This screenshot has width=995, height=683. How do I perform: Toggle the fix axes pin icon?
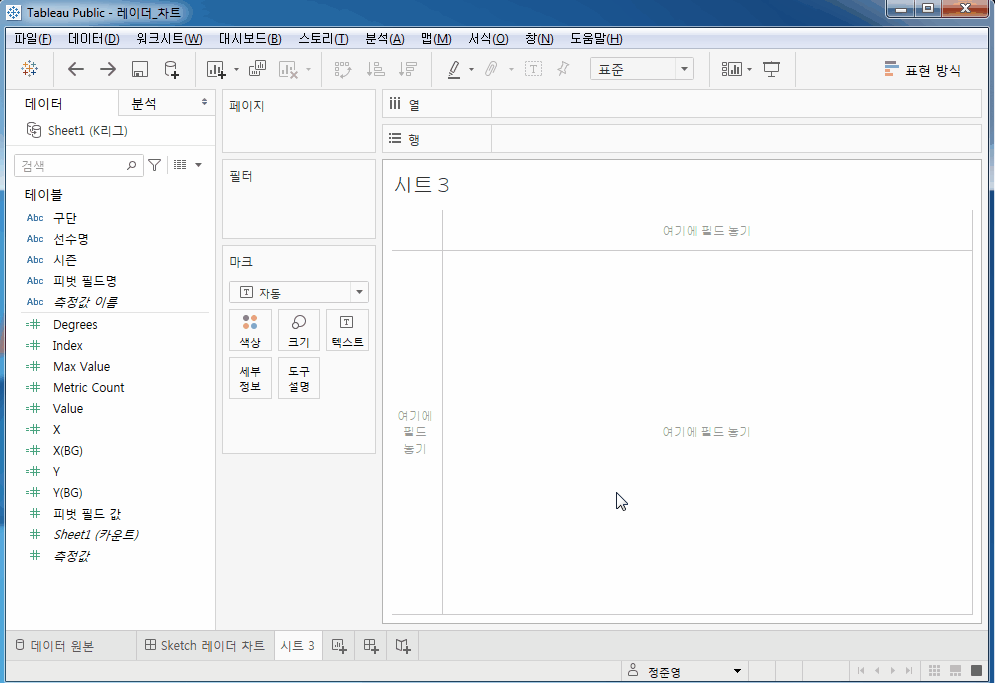(563, 69)
